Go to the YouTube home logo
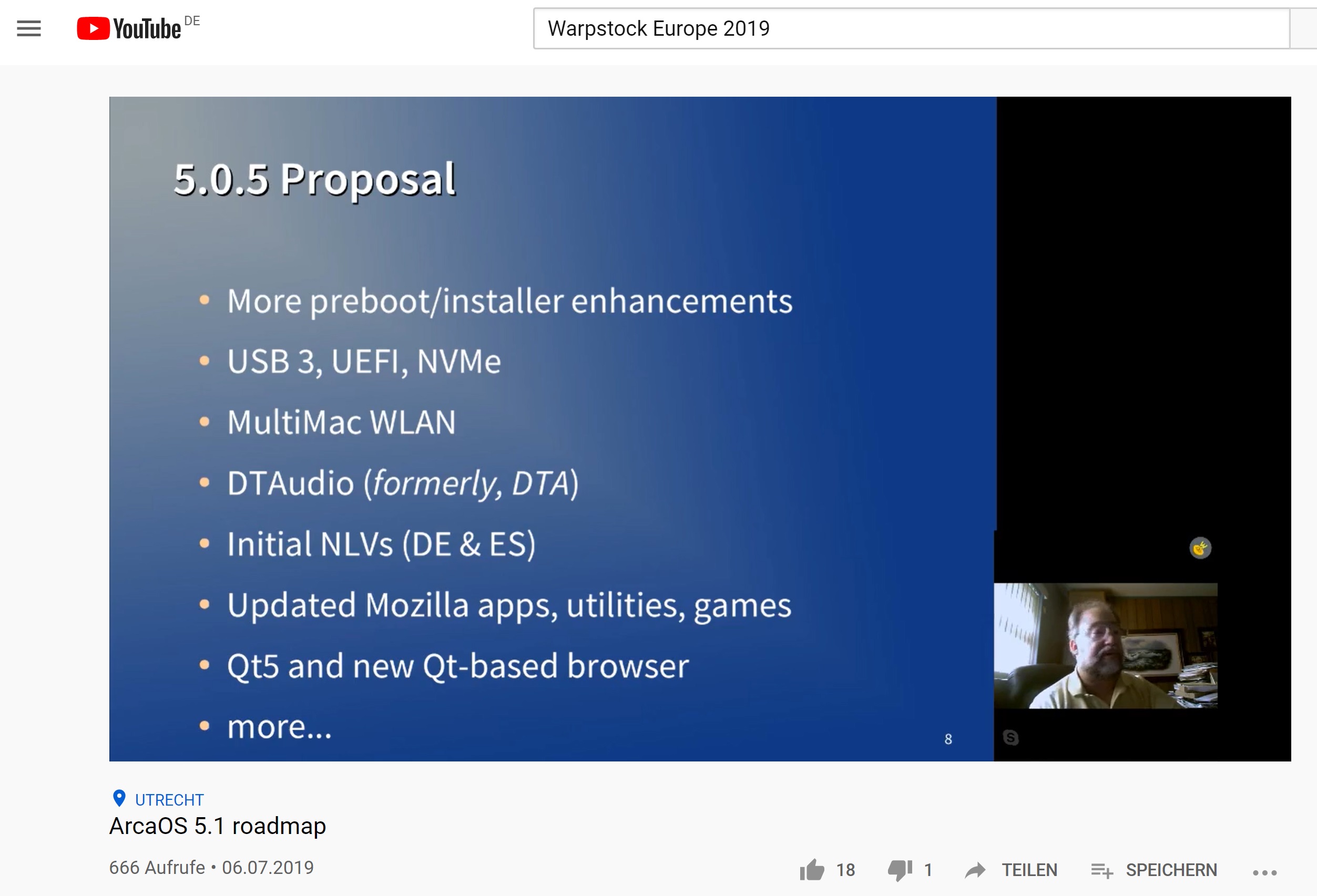 point(129,28)
